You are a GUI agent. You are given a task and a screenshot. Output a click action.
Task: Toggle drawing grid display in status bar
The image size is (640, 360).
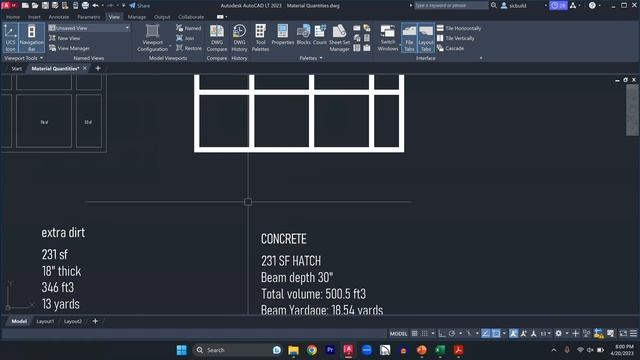415,333
